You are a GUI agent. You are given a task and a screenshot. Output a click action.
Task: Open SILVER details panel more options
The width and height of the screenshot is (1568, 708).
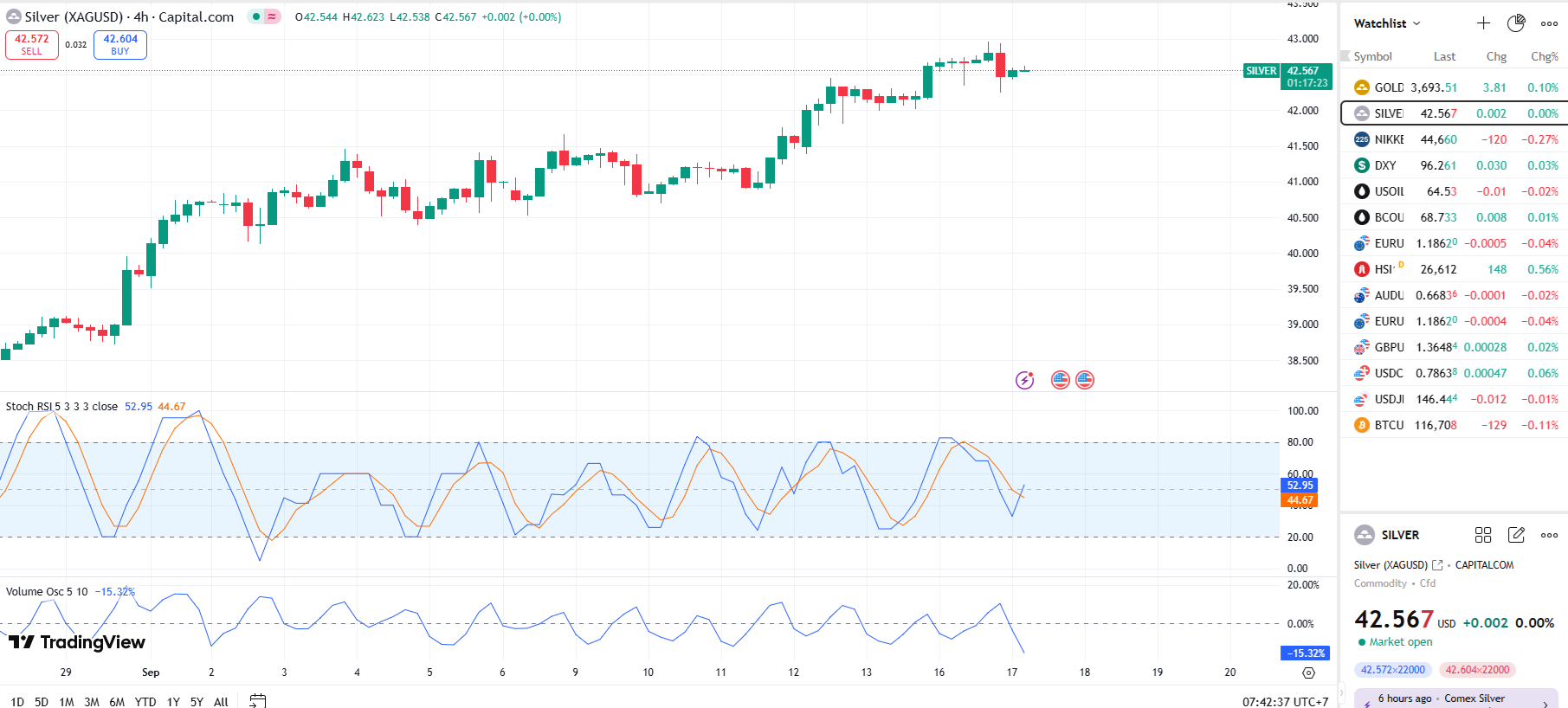(x=1549, y=535)
